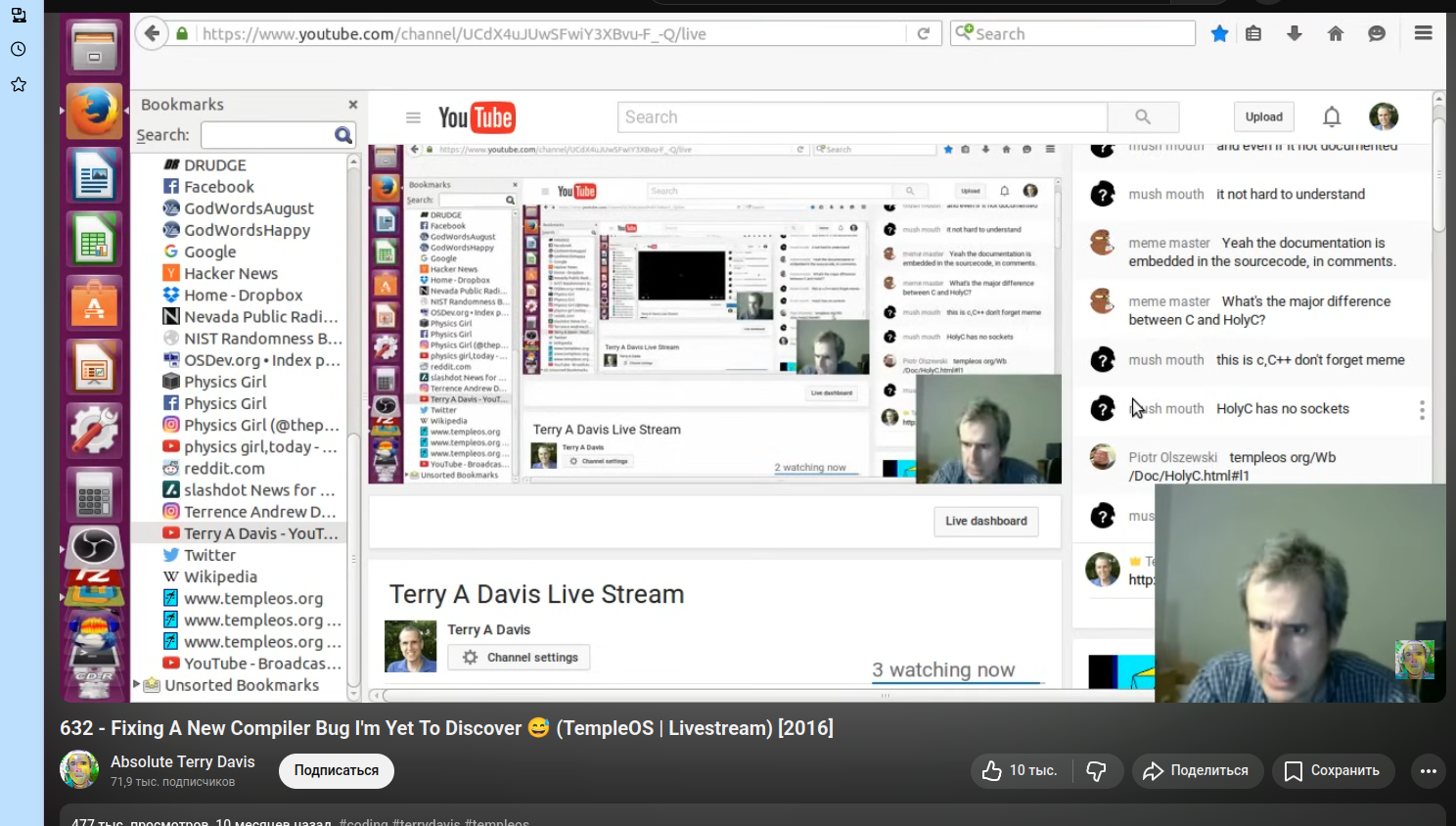
Task: Select the Terry A Davis - YouTube bookmark
Action: (x=250, y=533)
